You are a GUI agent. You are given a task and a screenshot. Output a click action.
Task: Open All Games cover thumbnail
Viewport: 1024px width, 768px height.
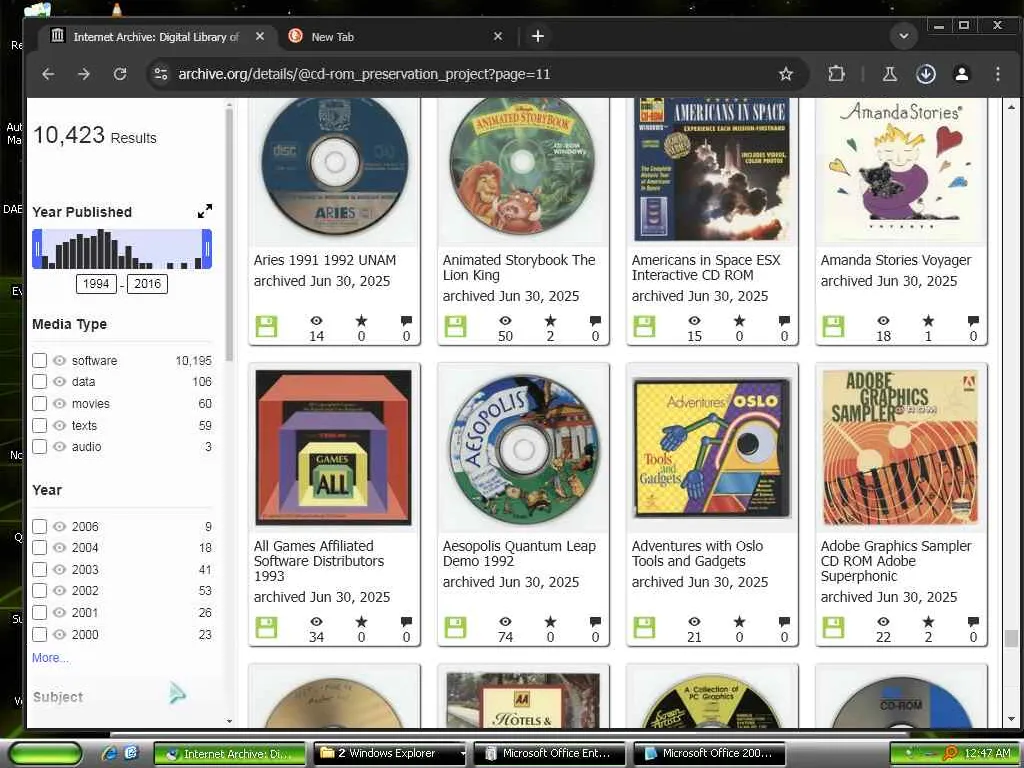click(334, 448)
